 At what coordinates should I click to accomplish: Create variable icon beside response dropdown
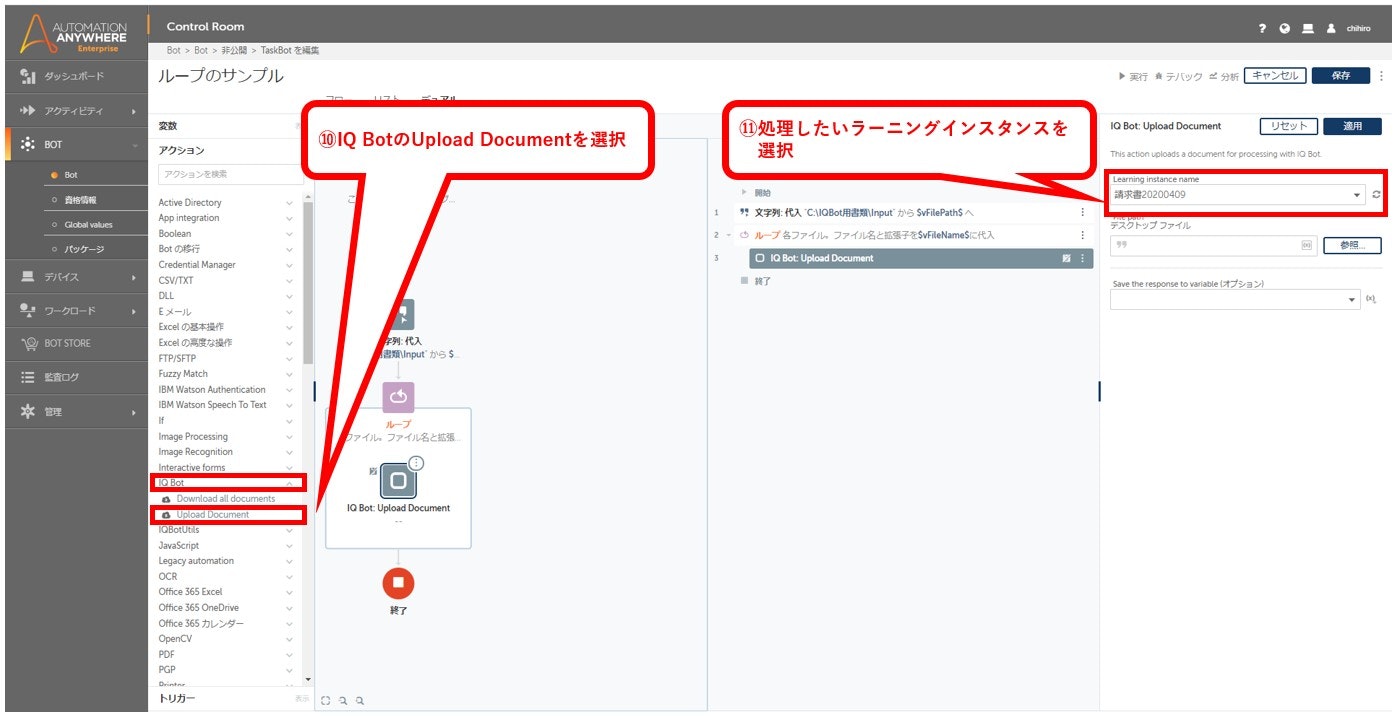(1371, 299)
